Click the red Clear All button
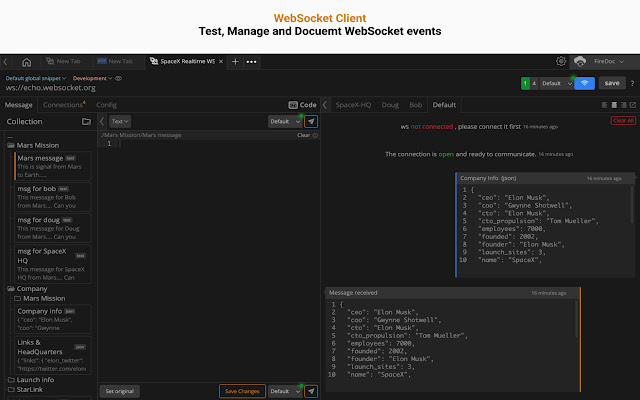This screenshot has width=640, height=400. point(622,120)
